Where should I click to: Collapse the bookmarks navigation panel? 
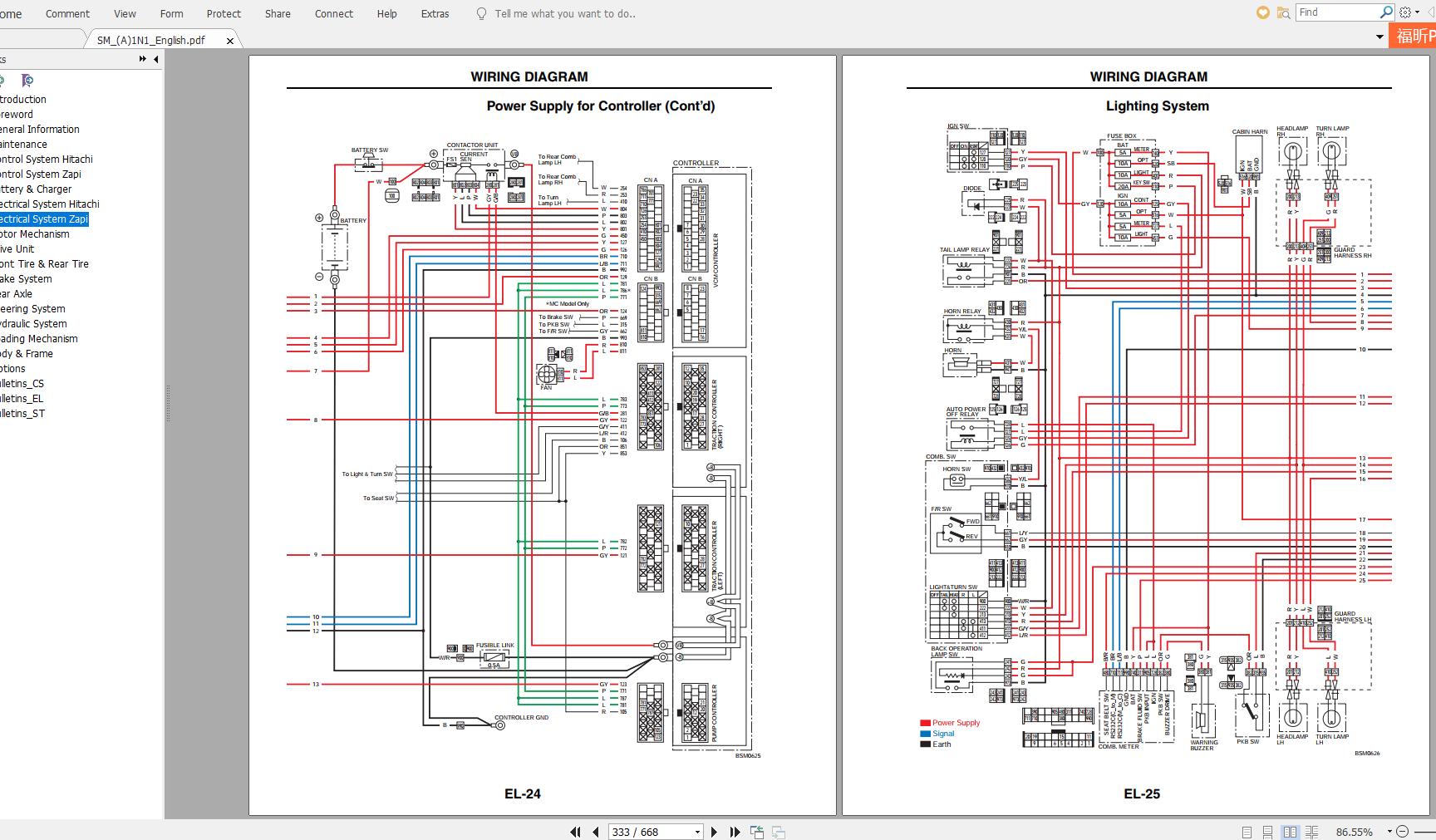pyautogui.click(x=155, y=59)
